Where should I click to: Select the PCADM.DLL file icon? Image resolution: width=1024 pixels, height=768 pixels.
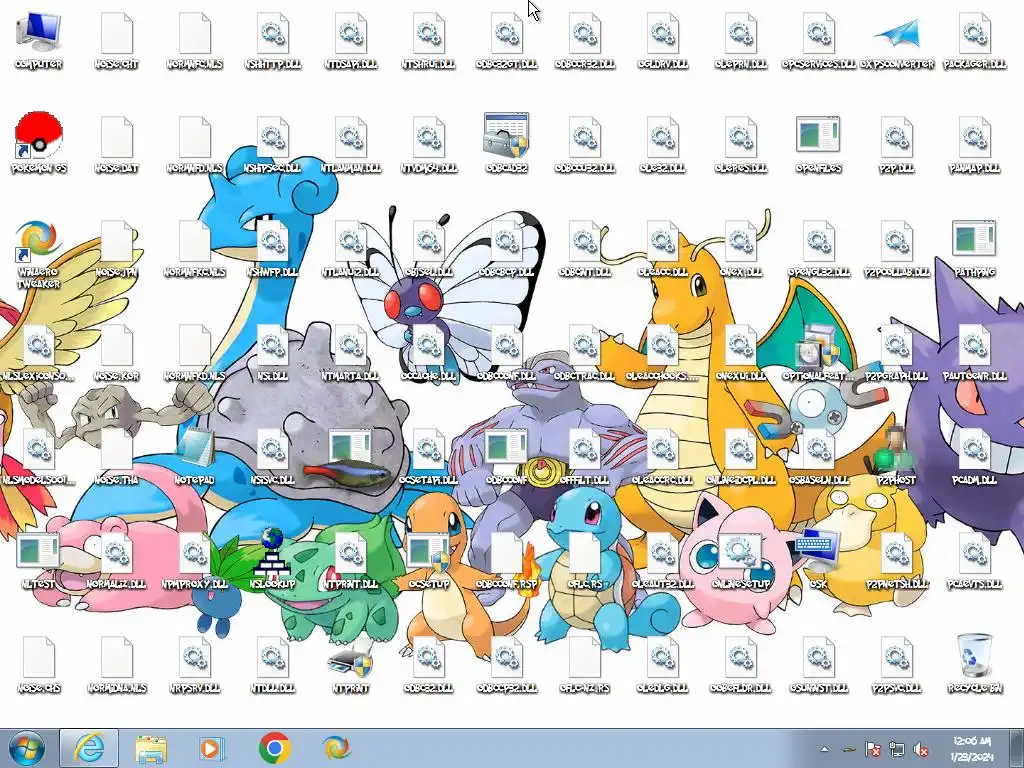974,449
